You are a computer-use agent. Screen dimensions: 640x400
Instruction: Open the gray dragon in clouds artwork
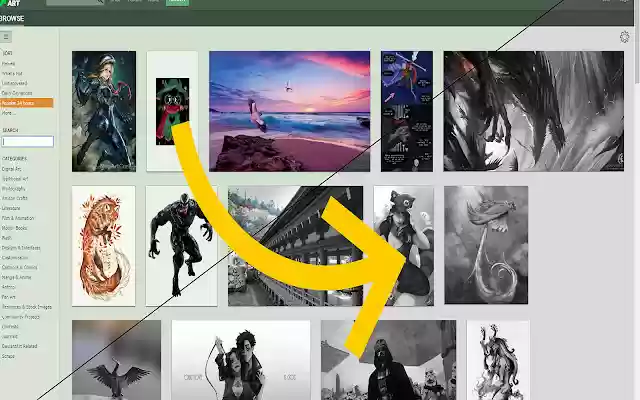pyautogui.click(x=486, y=245)
